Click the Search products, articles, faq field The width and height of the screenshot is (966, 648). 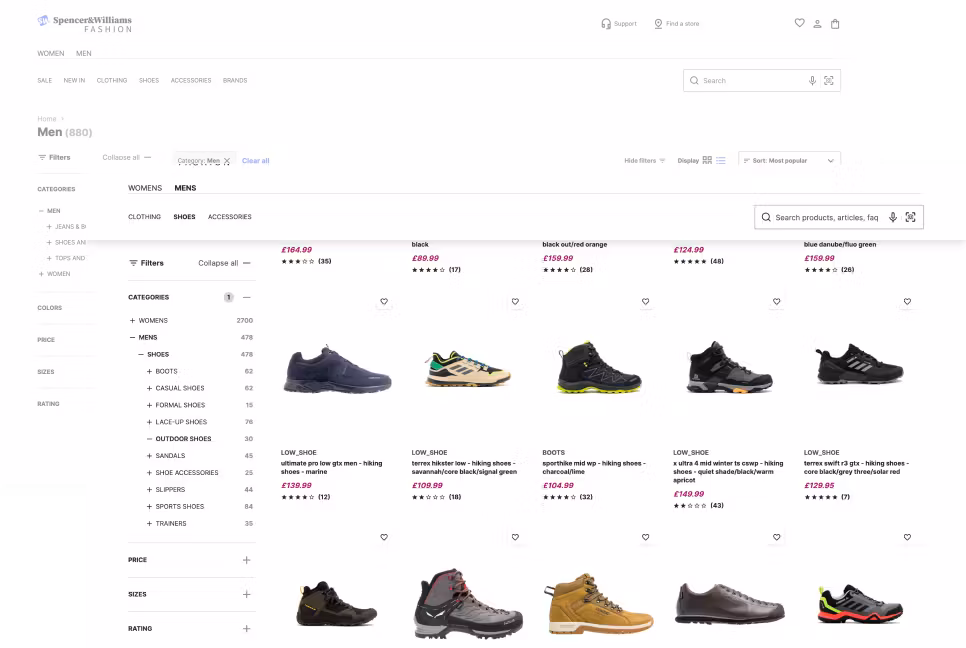[x=826, y=217]
